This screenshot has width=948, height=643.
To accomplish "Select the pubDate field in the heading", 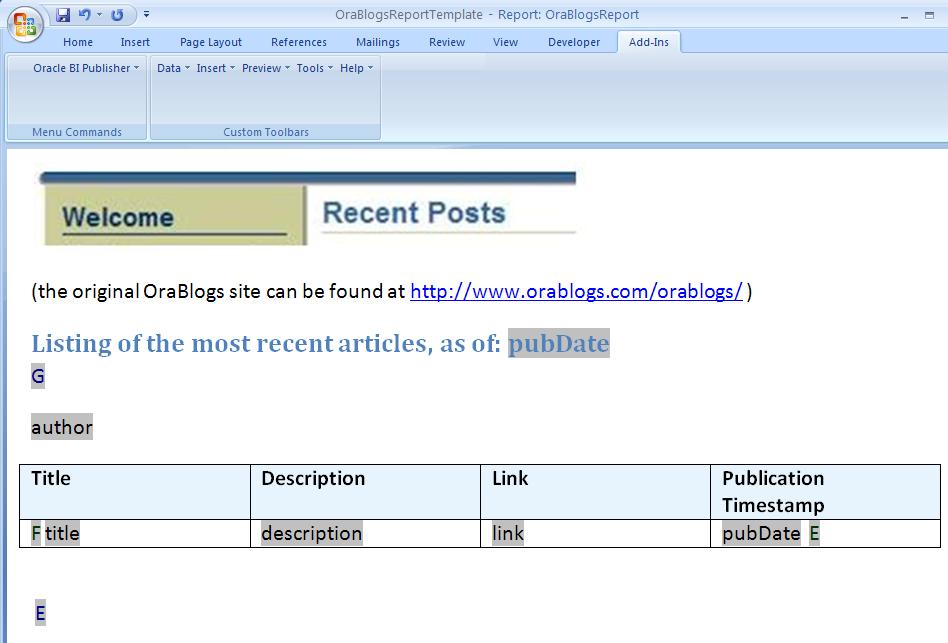I will point(558,344).
